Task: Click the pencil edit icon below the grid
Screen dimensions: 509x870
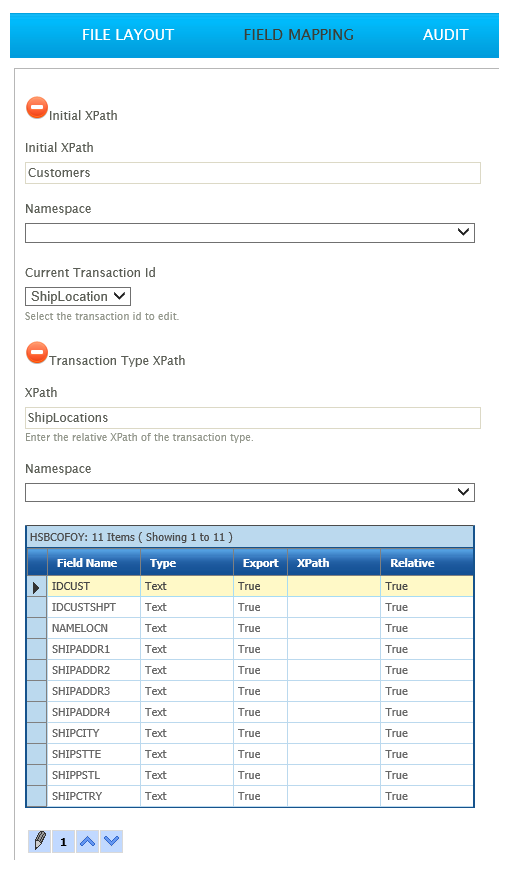Action: click(39, 841)
